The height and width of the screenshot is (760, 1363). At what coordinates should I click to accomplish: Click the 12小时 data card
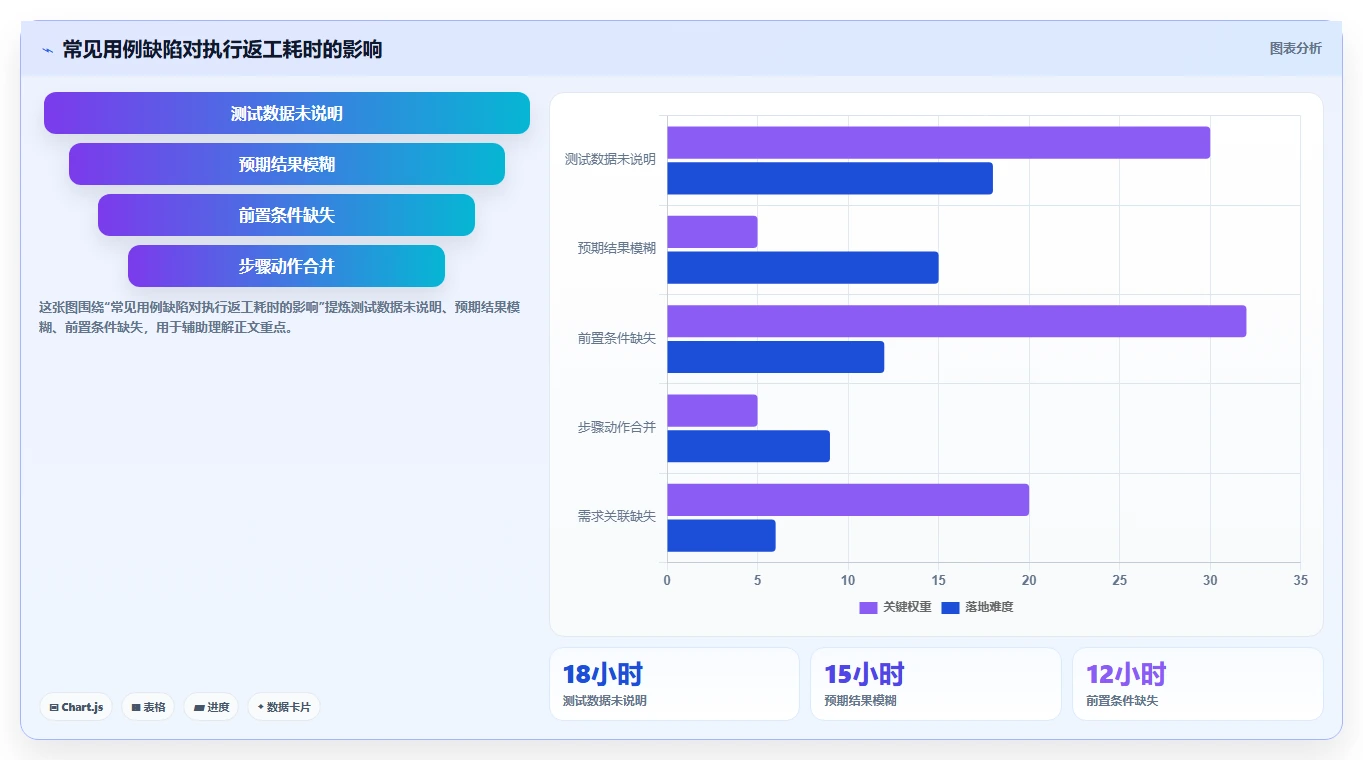[1197, 684]
